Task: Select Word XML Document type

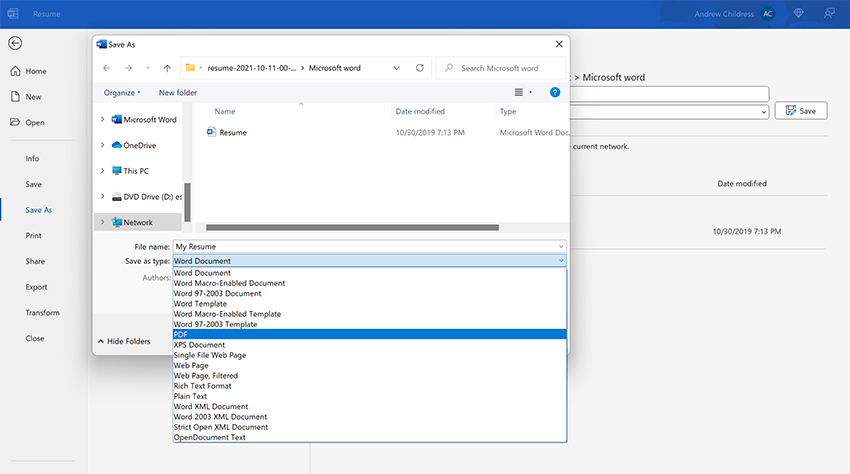Action: [370, 407]
